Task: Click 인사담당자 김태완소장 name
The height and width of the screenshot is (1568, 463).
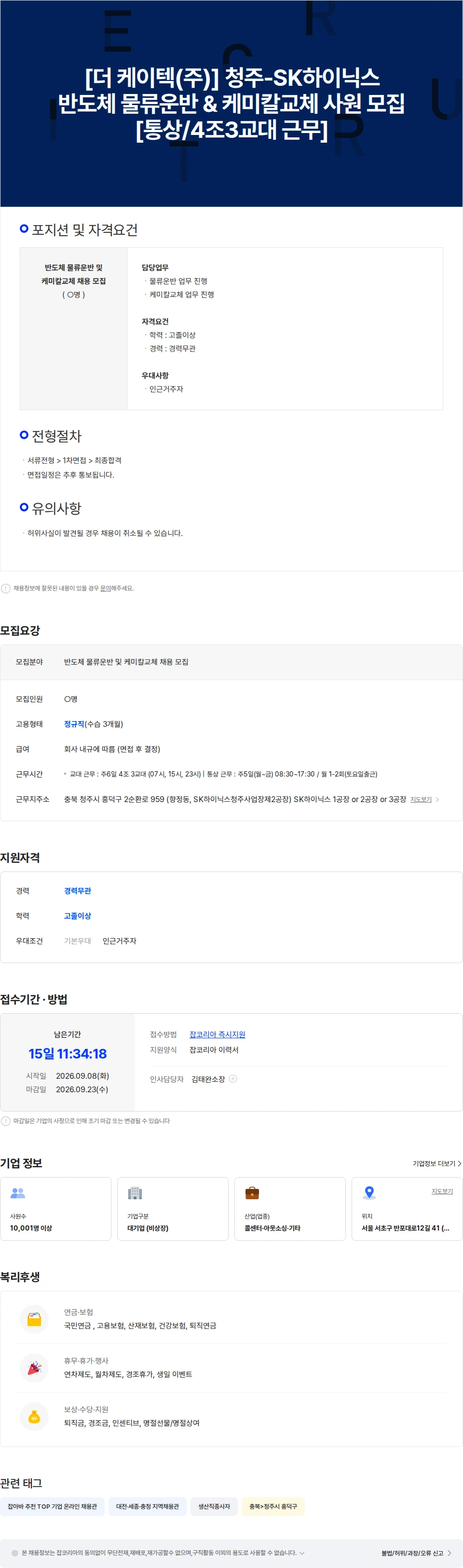Action: coord(208,1079)
